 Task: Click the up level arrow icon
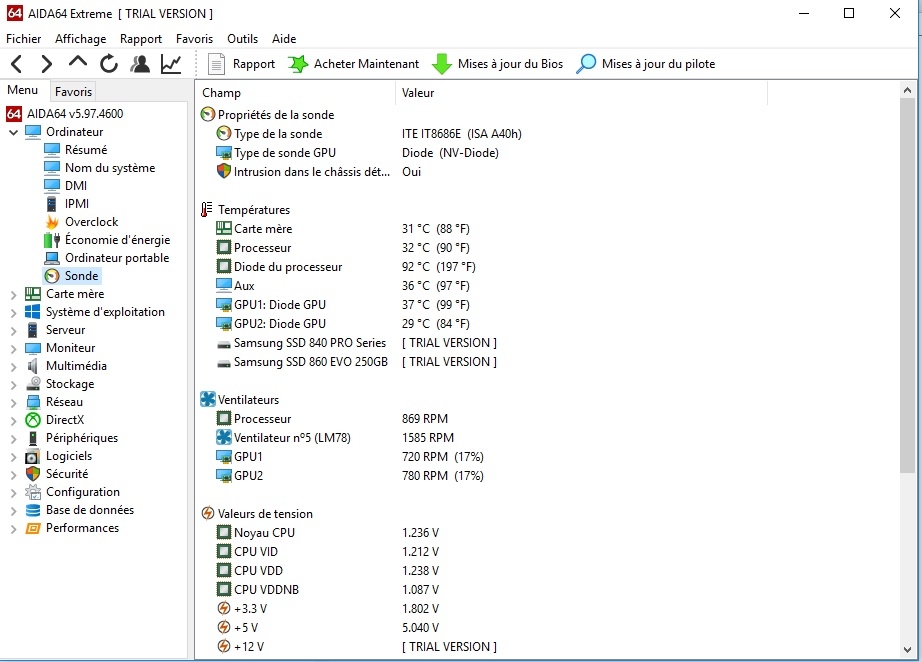pos(78,64)
